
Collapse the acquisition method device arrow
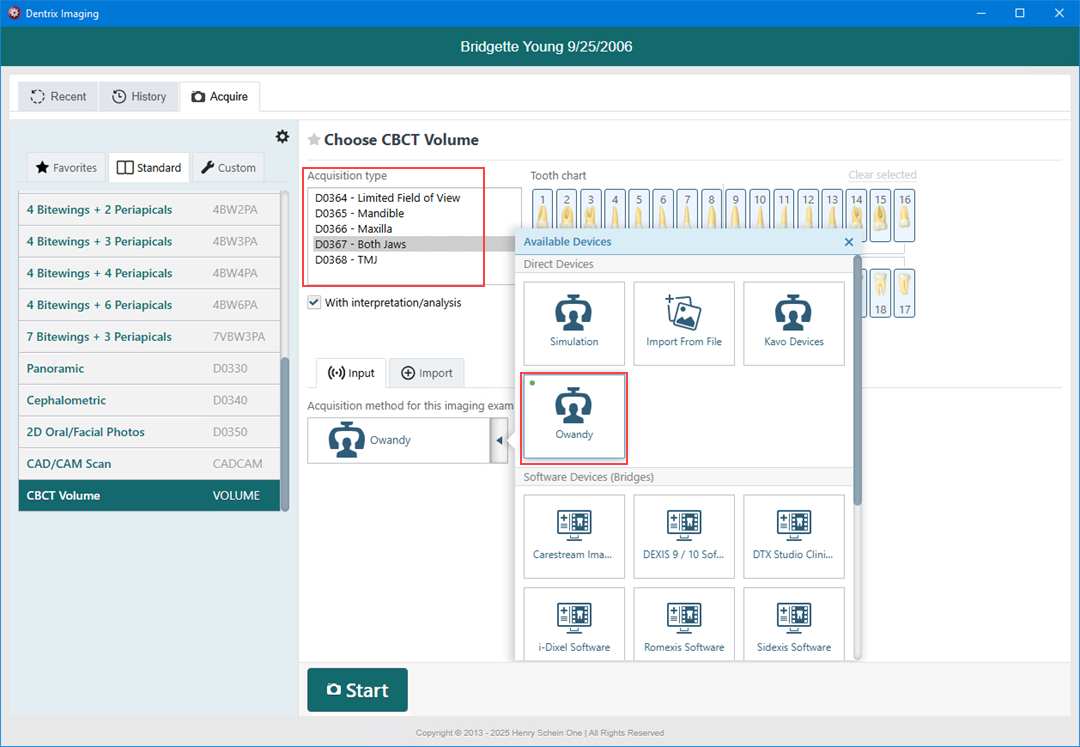(498, 440)
